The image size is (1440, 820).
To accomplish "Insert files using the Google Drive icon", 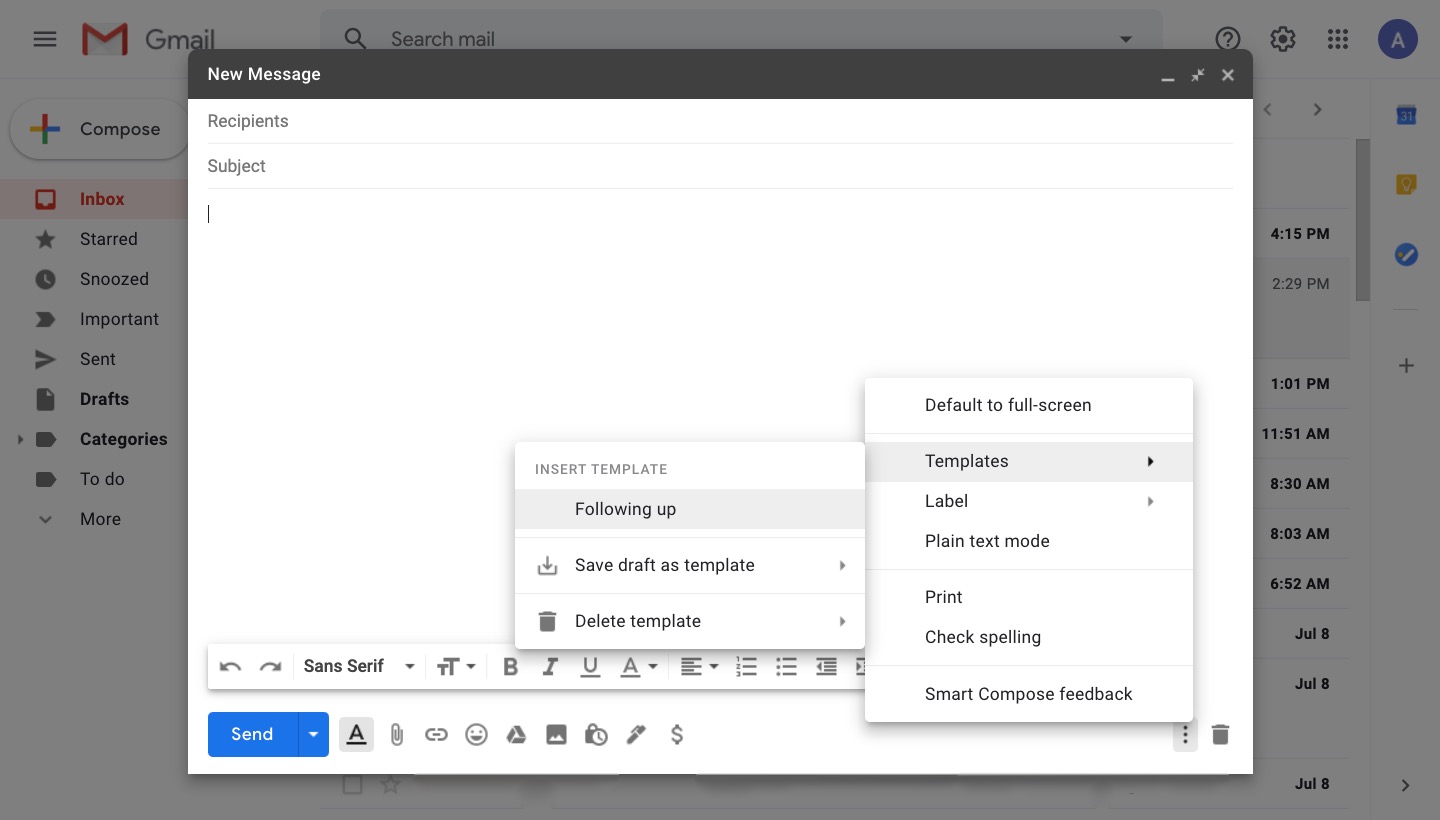I will pyautogui.click(x=516, y=735).
